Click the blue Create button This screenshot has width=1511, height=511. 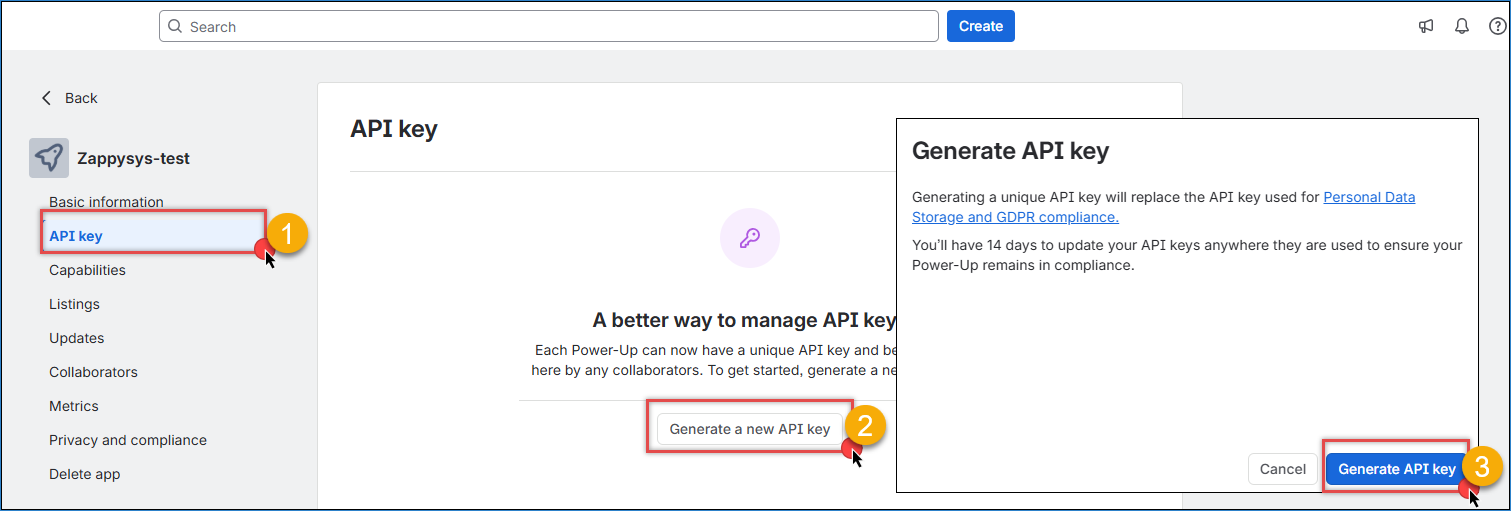[x=981, y=26]
